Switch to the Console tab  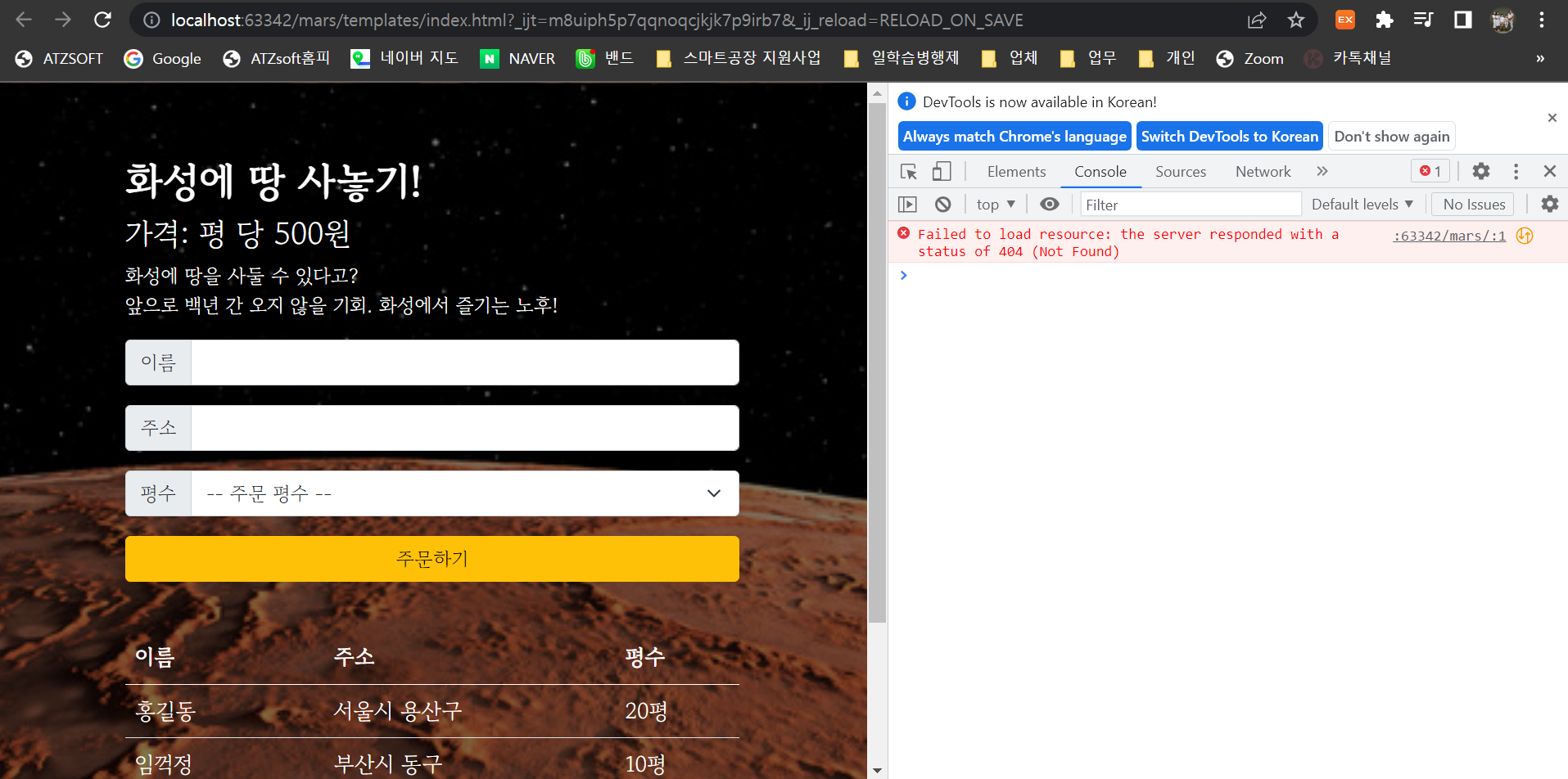point(1100,171)
